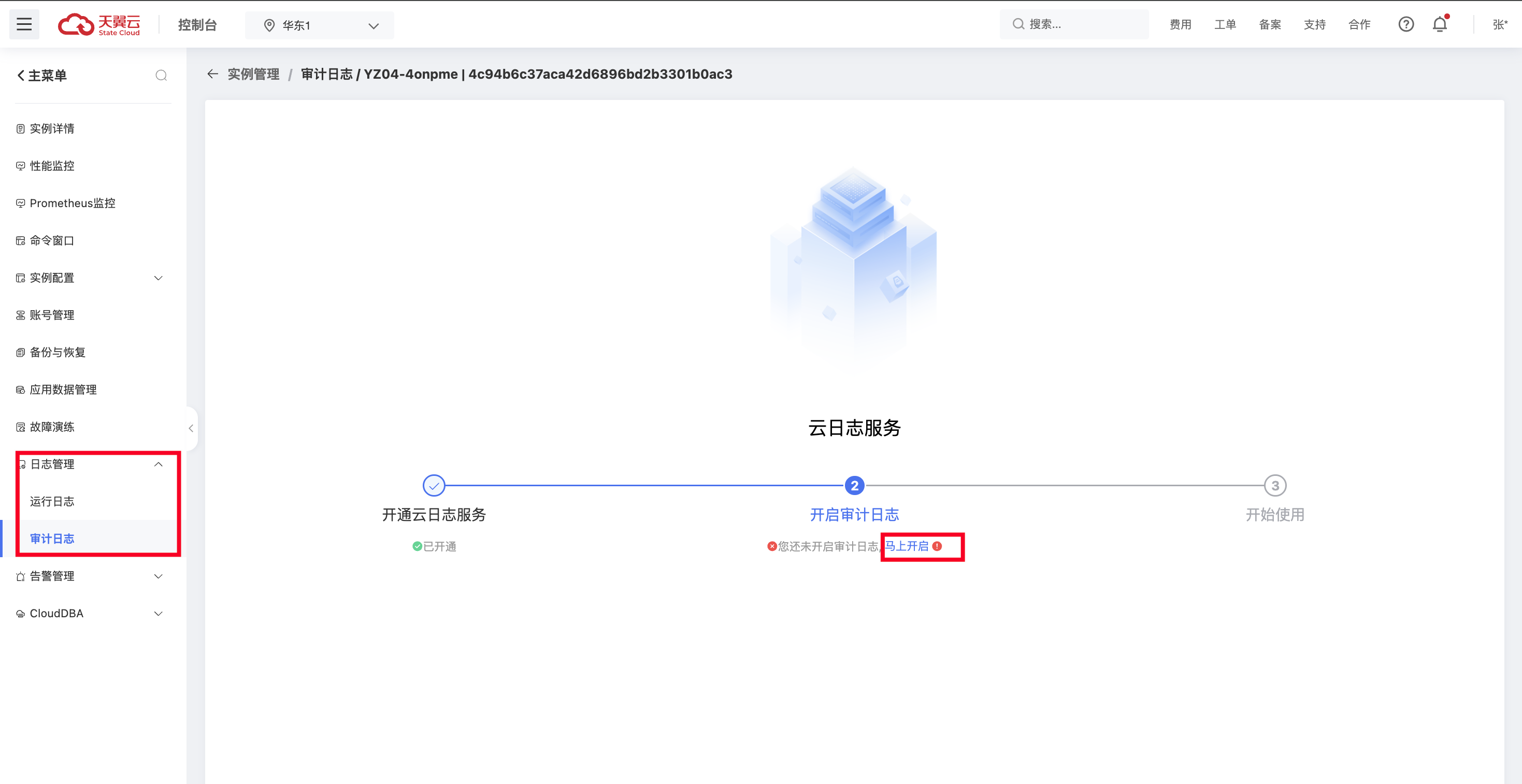Open the 费用 menu
Image resolution: width=1522 pixels, height=784 pixels.
pos(1181,25)
